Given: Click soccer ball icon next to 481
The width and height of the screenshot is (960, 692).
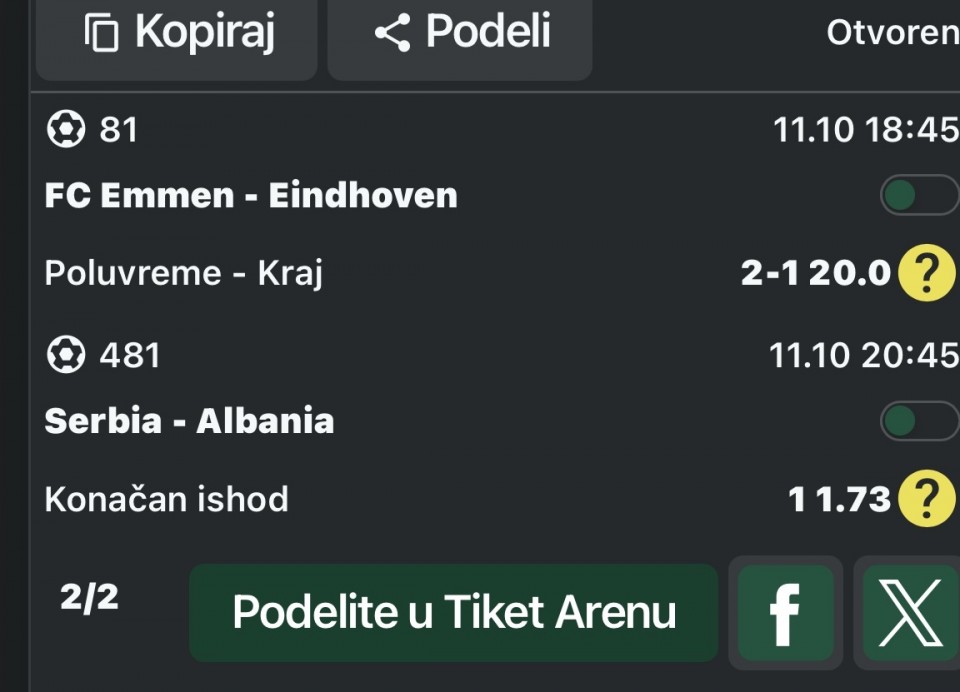Looking at the screenshot, I should [x=66, y=355].
